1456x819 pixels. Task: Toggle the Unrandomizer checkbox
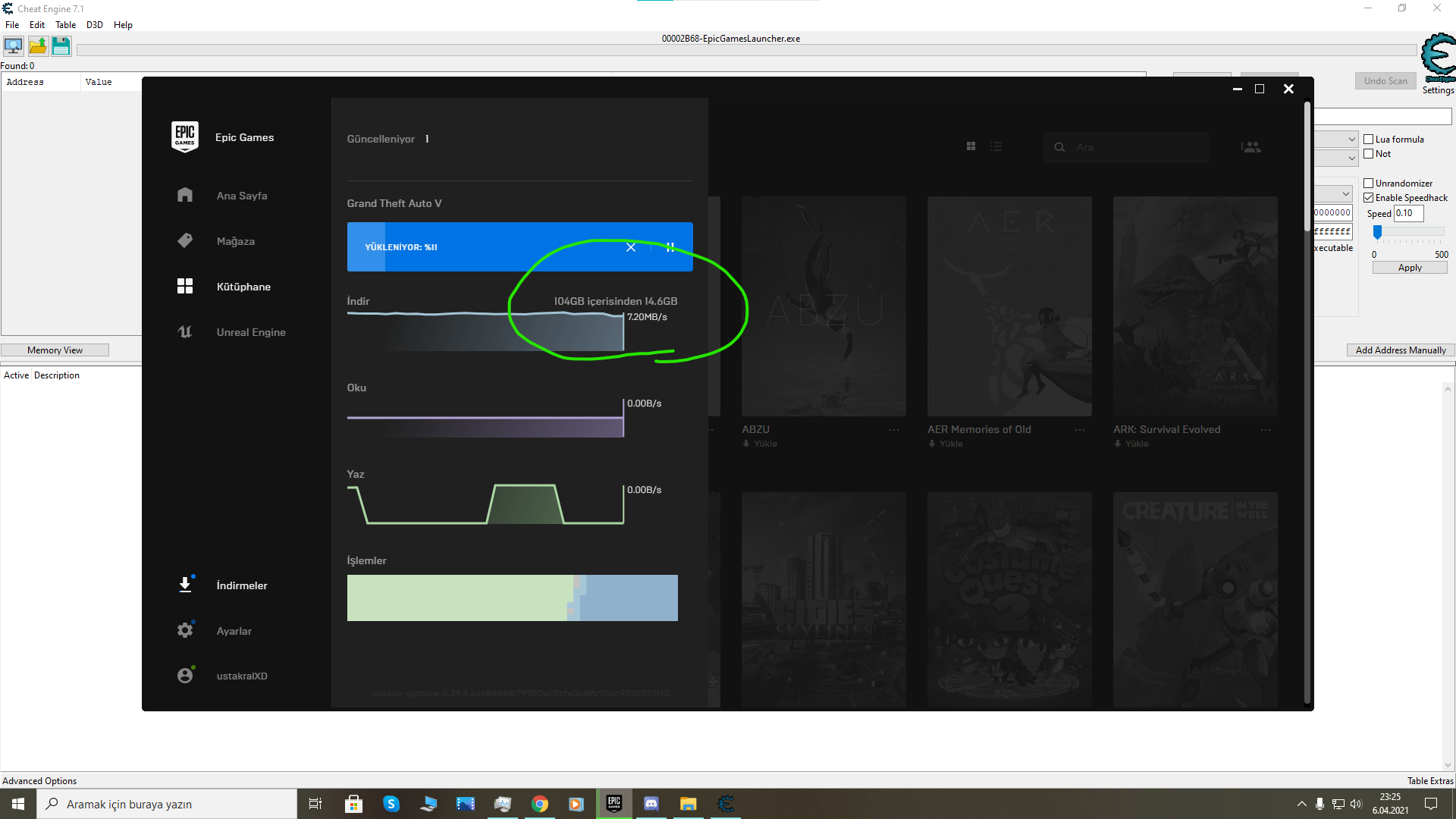pos(1369,184)
